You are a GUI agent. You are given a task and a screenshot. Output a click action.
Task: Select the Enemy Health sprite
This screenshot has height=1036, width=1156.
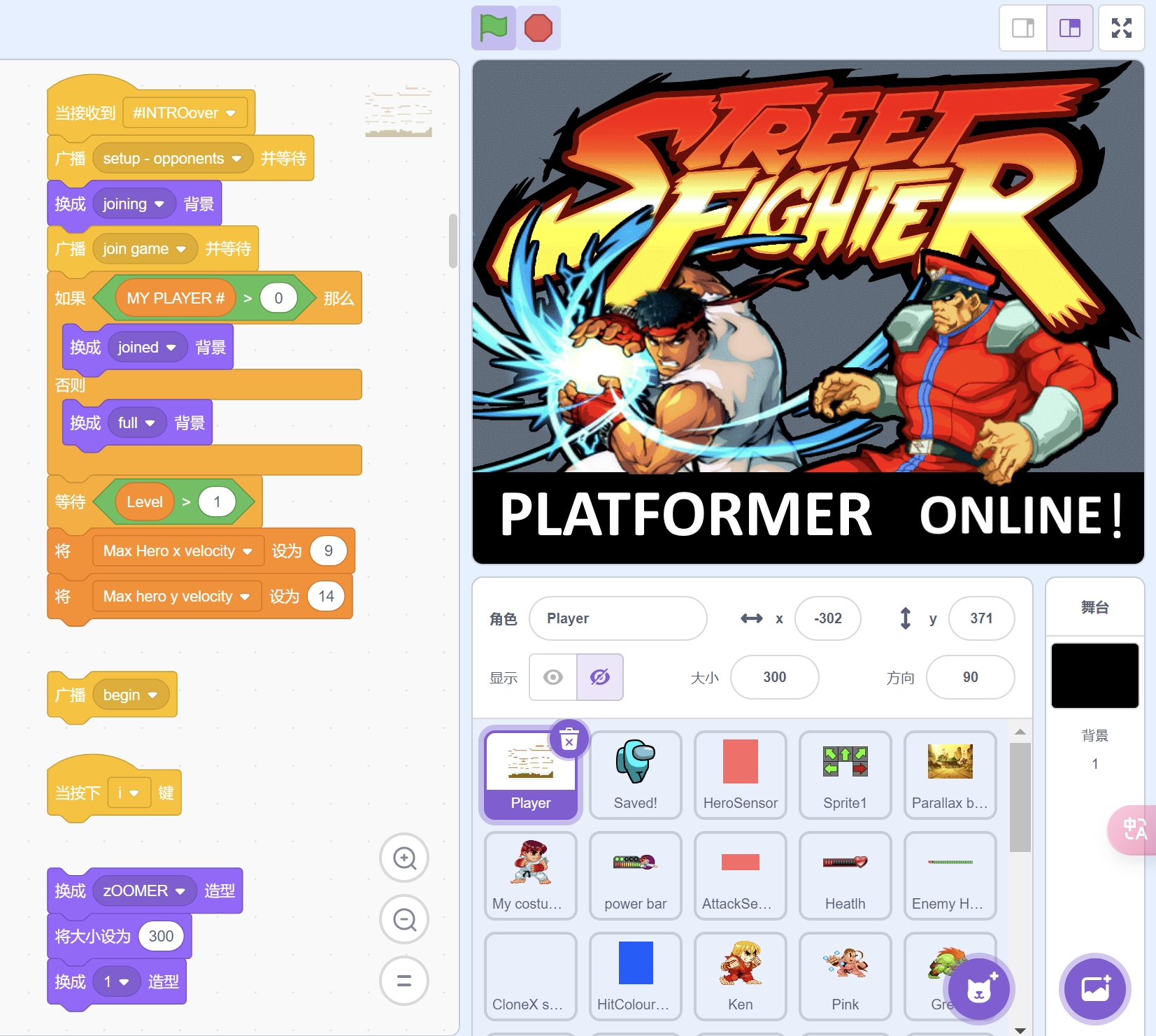950,876
